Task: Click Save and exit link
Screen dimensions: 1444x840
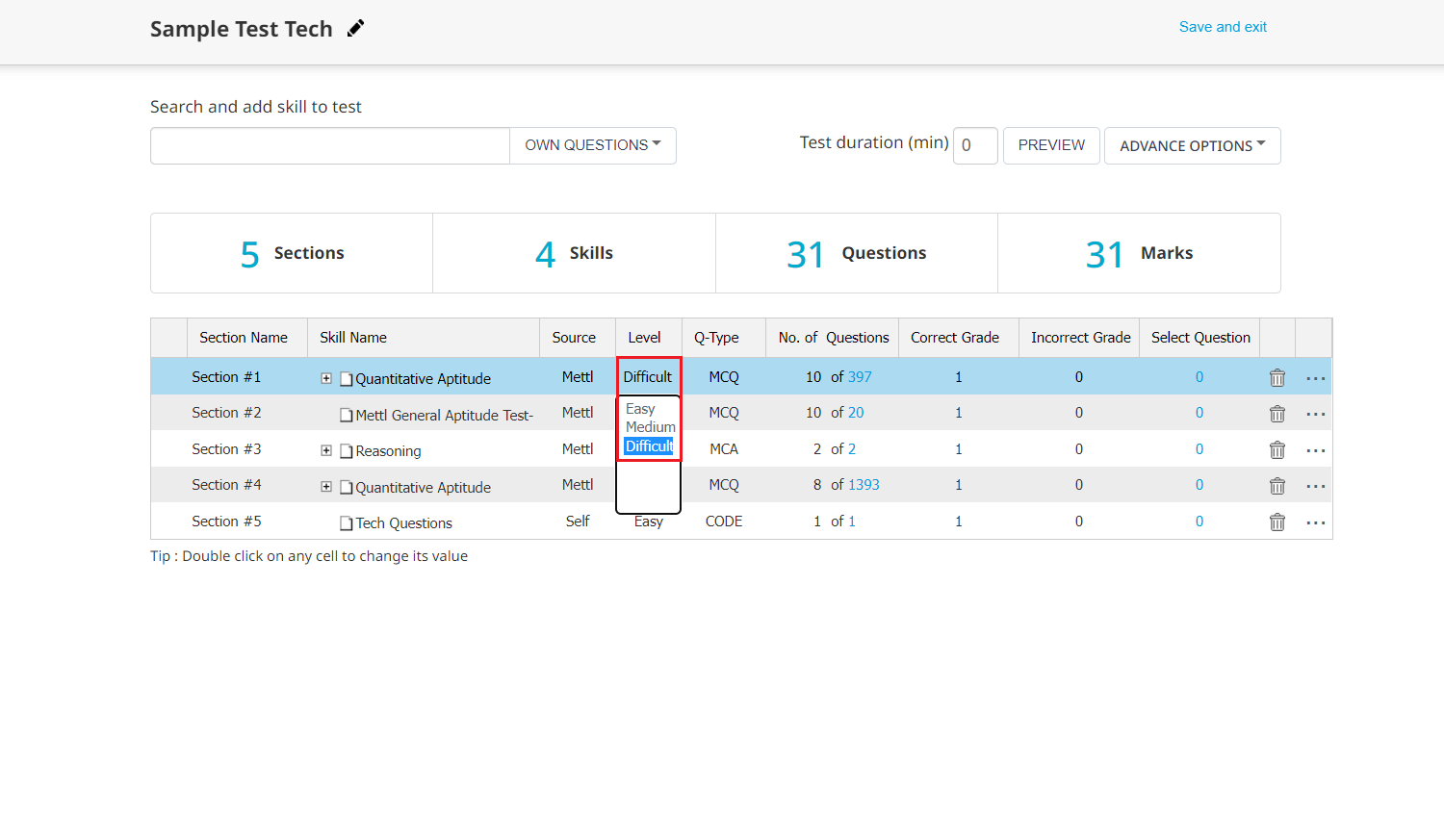Action: click(1223, 27)
